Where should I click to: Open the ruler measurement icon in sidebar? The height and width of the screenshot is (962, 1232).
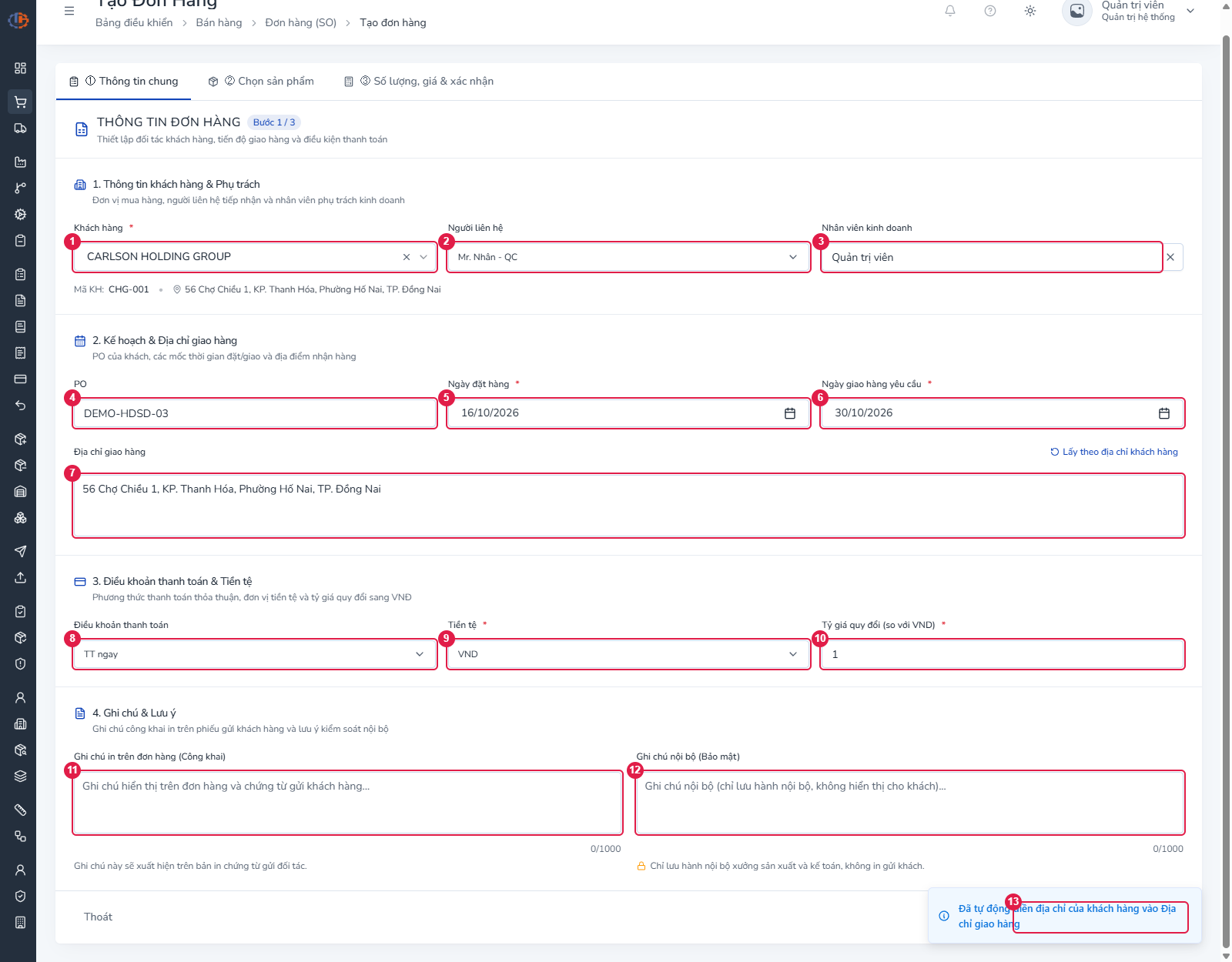pos(21,810)
